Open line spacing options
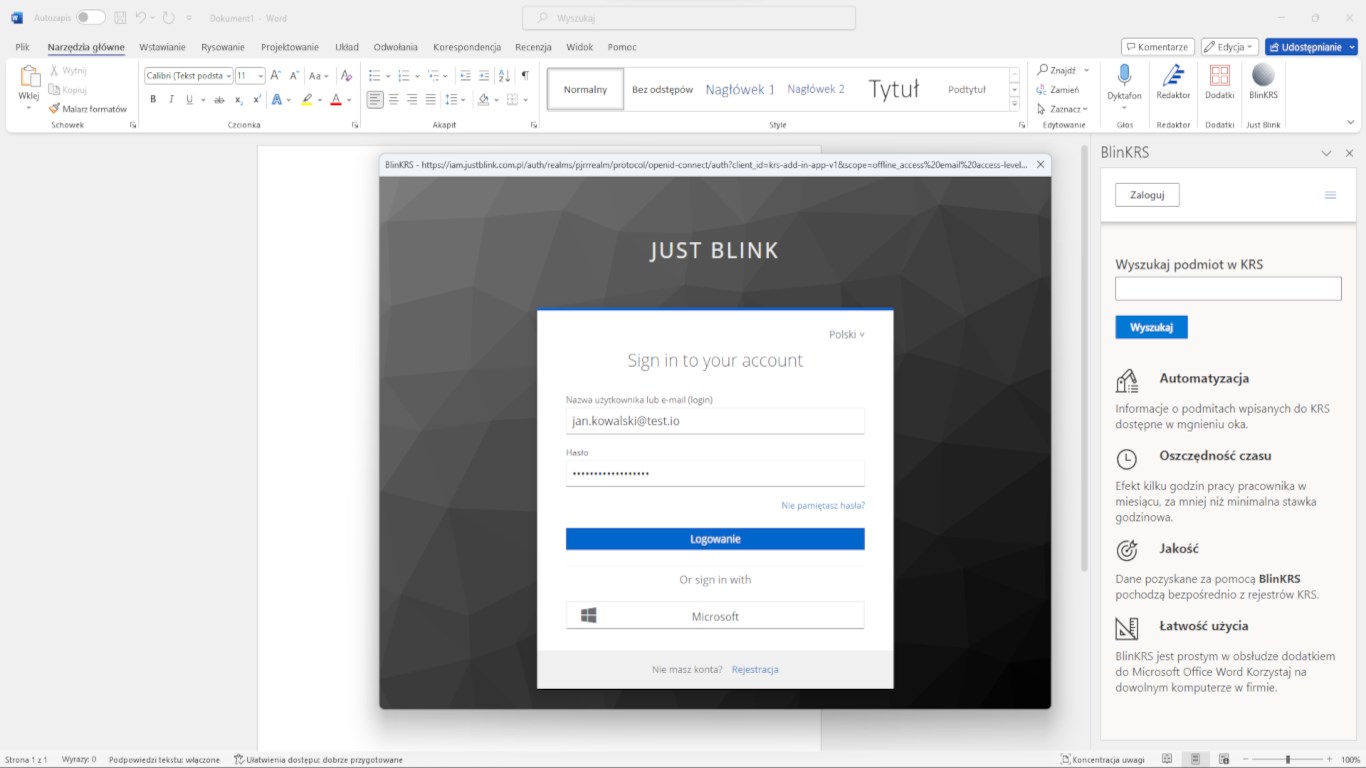 (x=455, y=99)
